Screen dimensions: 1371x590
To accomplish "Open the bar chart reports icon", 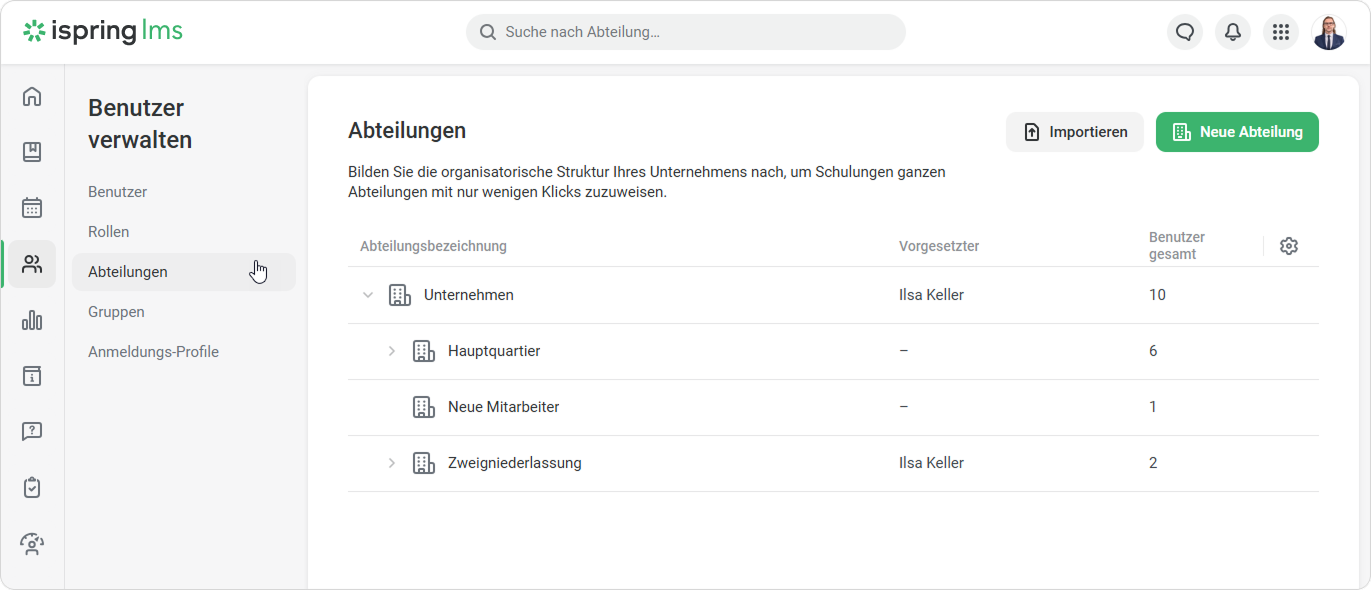I will pos(32,320).
